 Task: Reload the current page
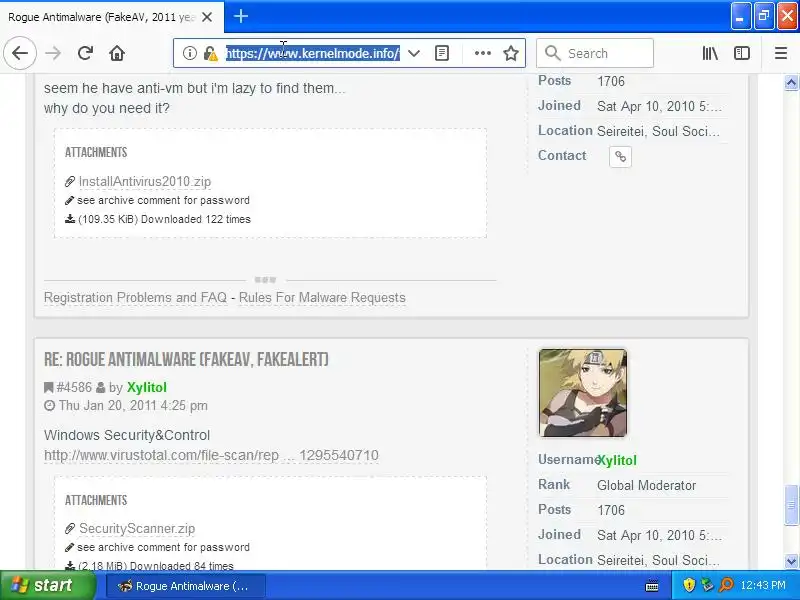click(85, 53)
